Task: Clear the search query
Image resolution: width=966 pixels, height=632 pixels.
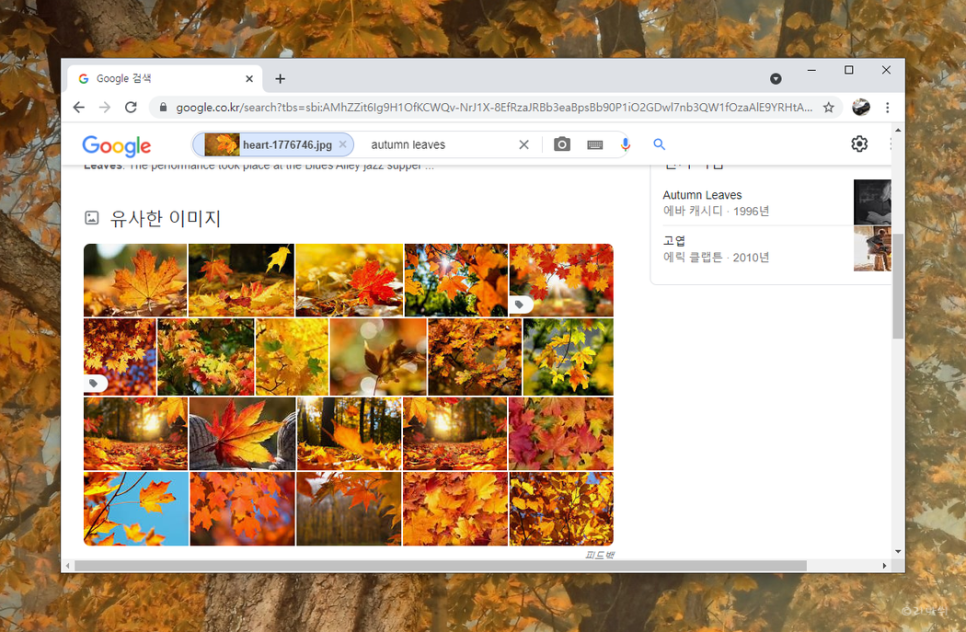Action: point(524,145)
